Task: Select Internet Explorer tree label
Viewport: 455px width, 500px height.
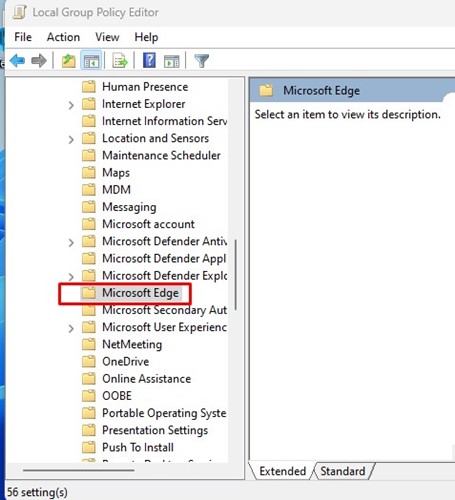Action: 143,104
